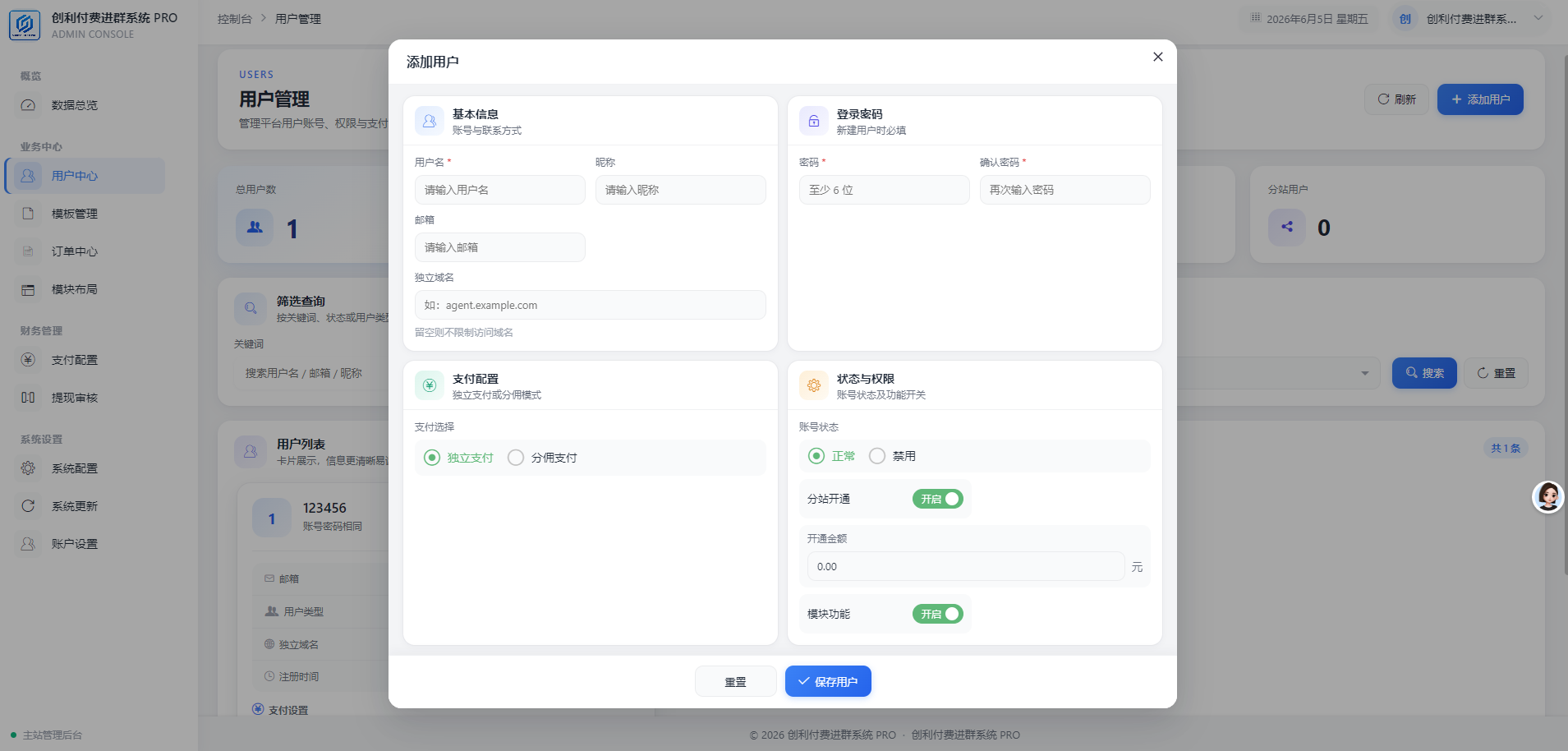This screenshot has width=1568, height=751.
Task: Select 分佣支付 radio option
Action: (542, 458)
